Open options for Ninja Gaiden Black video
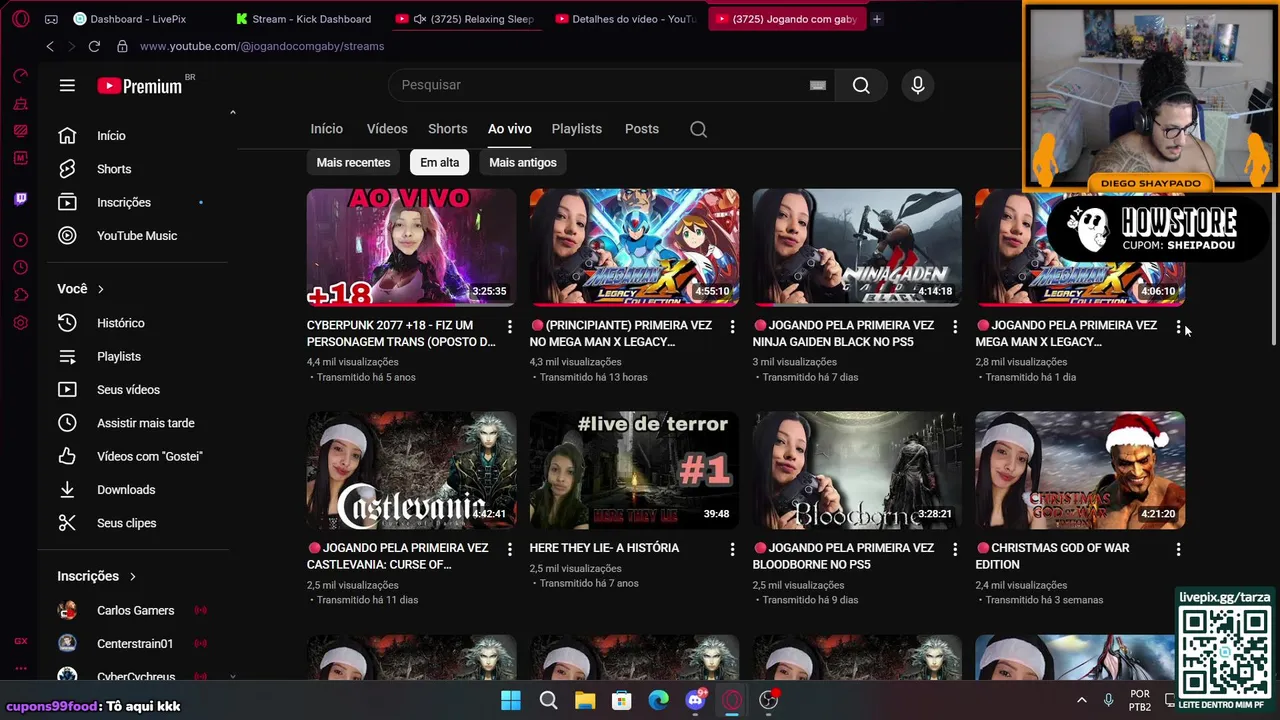Viewport: 1280px width, 720px height. click(956, 327)
